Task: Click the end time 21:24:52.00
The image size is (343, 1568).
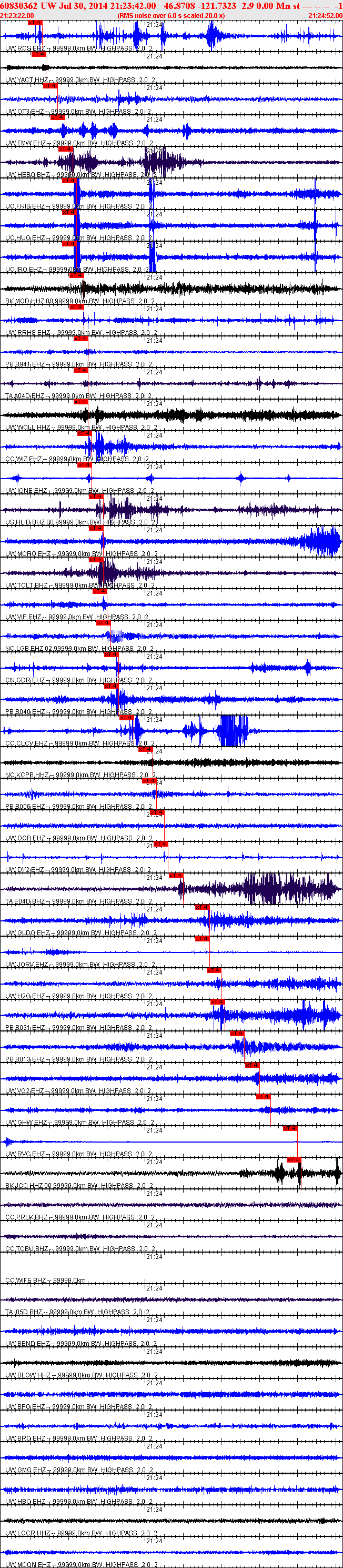Action: point(325,16)
